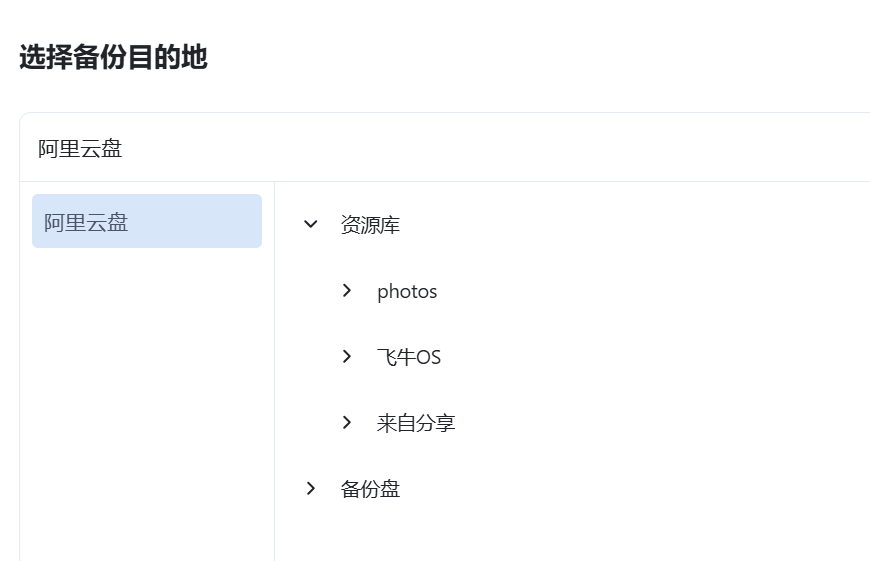Pick the 来自分享 folder name
This screenshot has height=561, width=870.
click(x=416, y=424)
